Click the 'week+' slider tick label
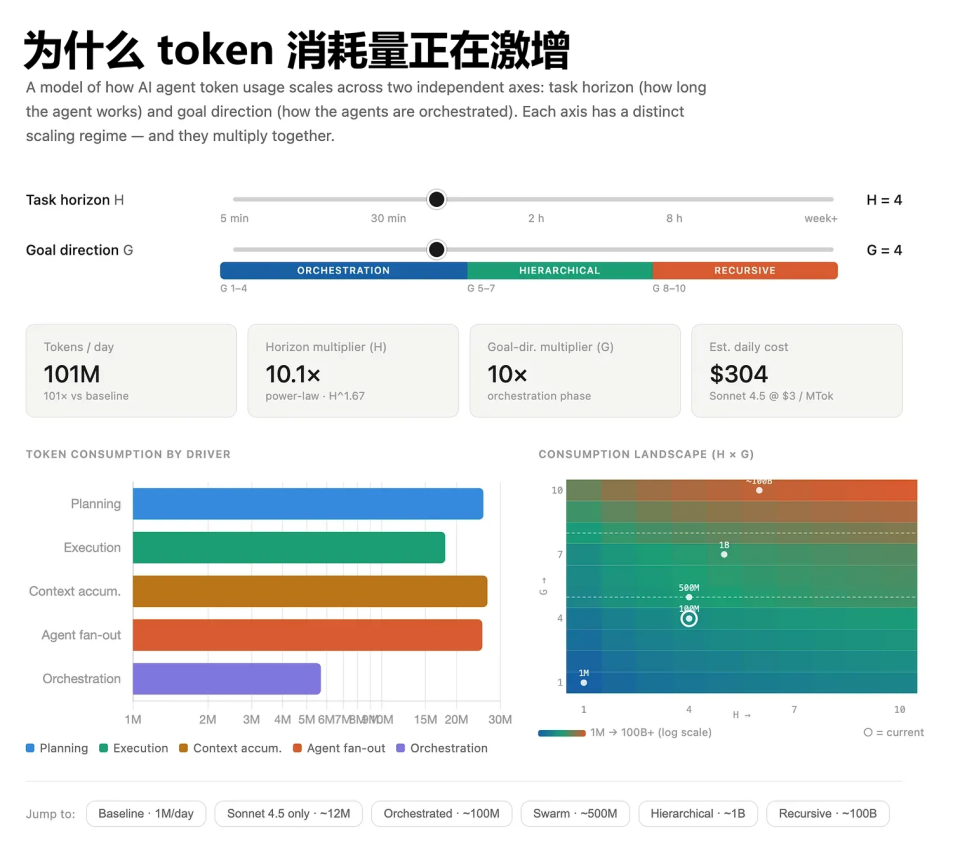 point(821,219)
